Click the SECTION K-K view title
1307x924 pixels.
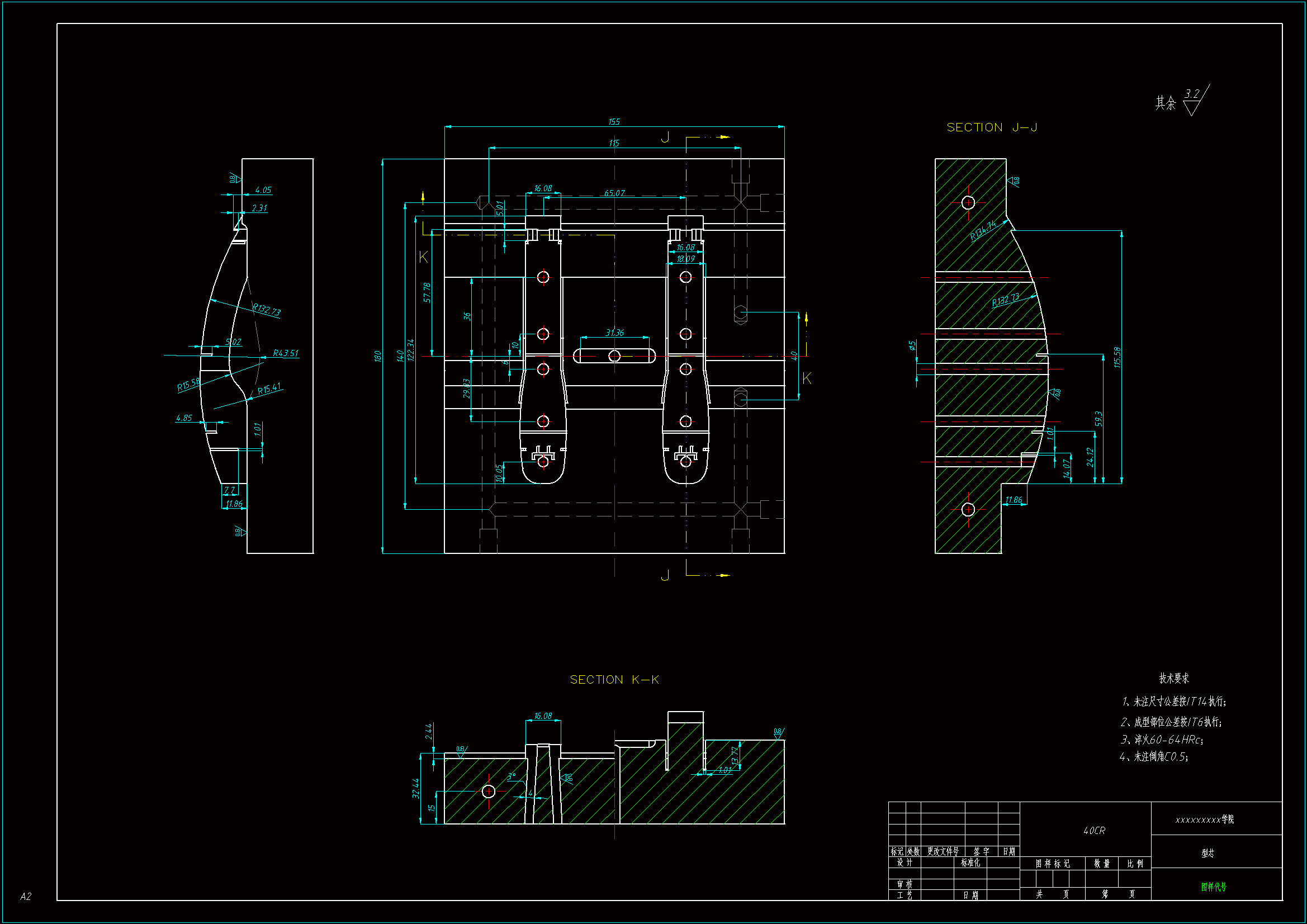pyautogui.click(x=614, y=680)
